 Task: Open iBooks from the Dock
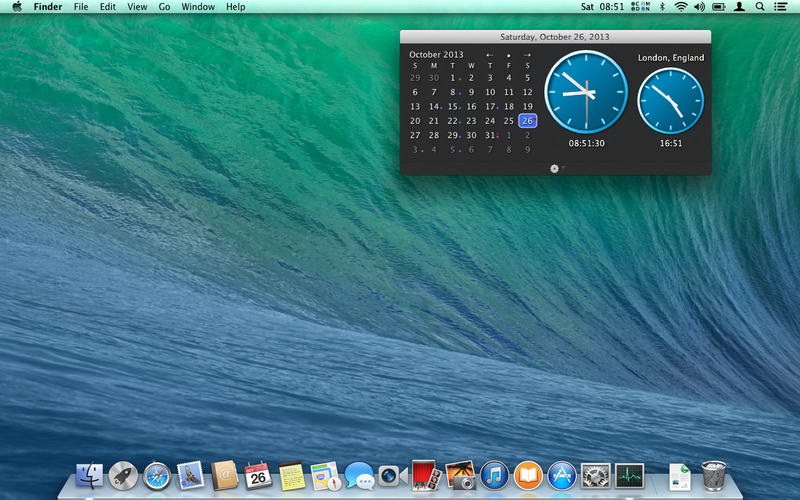pos(527,475)
